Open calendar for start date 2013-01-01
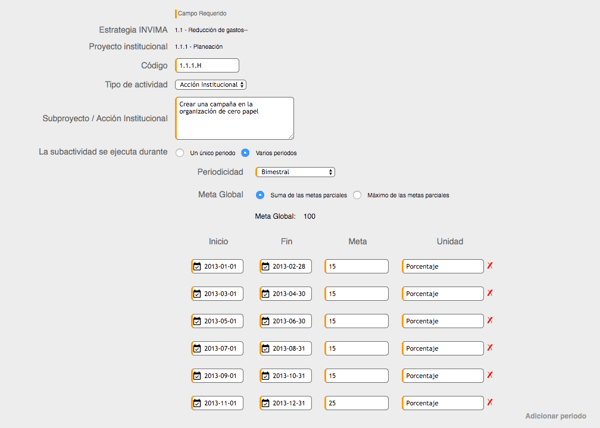This screenshot has width=600, height=428. 197,267
